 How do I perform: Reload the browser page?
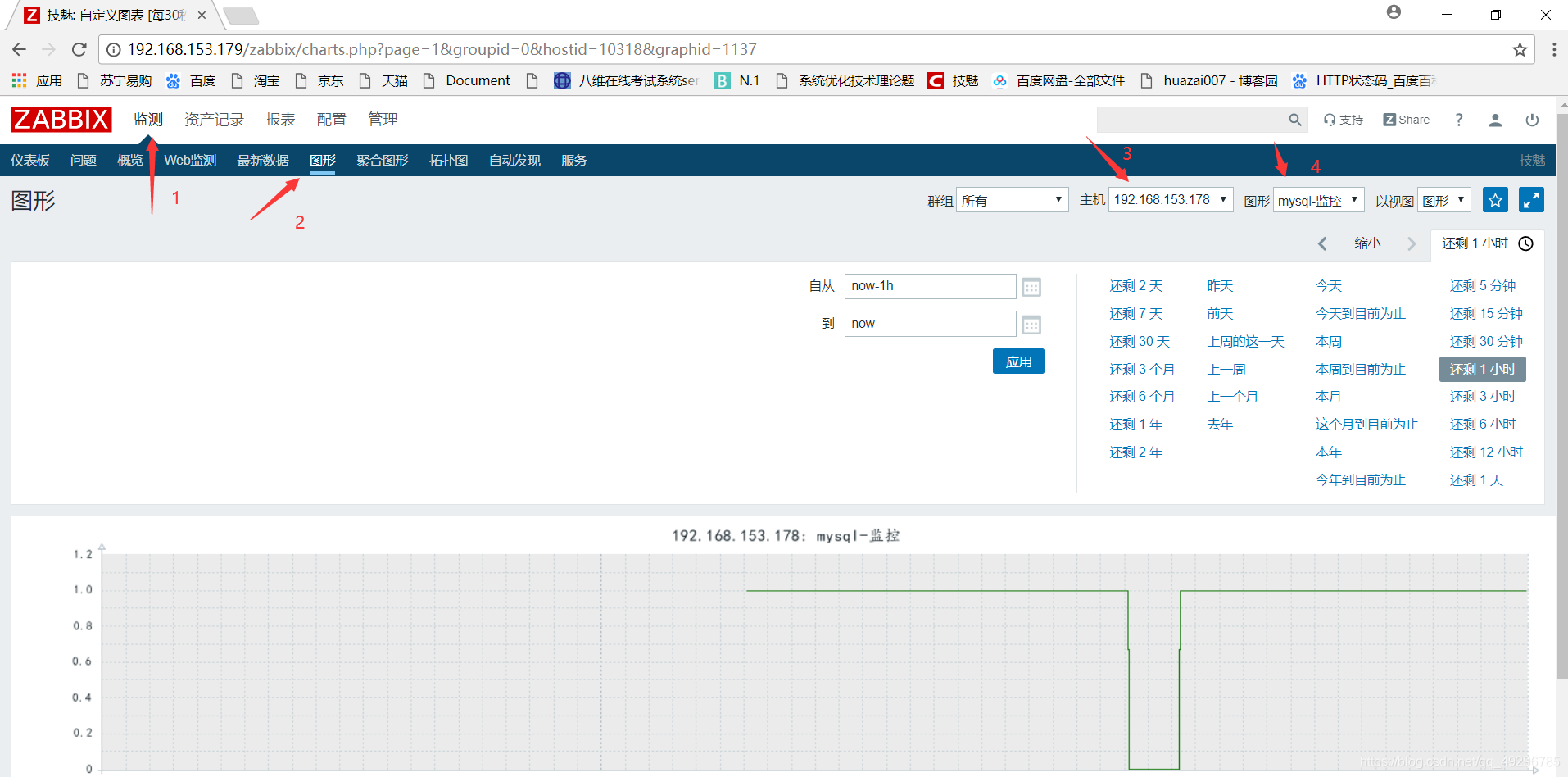tap(79, 49)
